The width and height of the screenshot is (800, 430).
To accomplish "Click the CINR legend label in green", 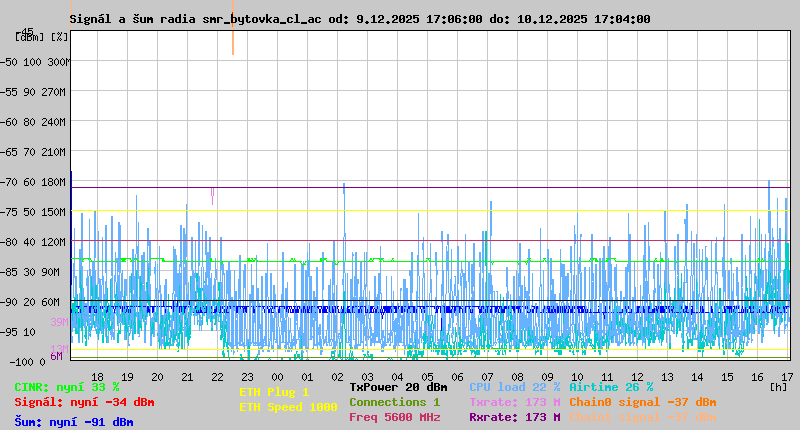I will pos(67,387).
